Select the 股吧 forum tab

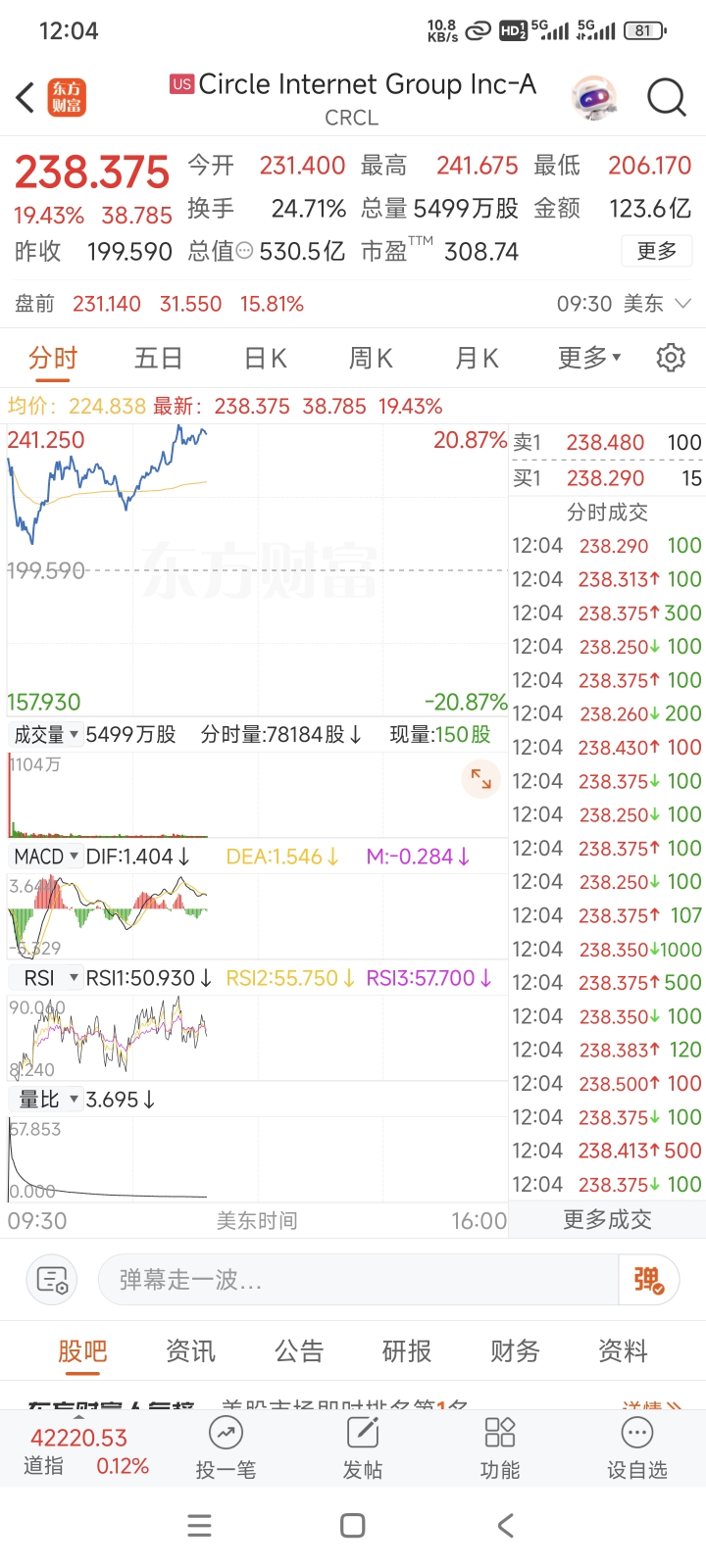[82, 1351]
